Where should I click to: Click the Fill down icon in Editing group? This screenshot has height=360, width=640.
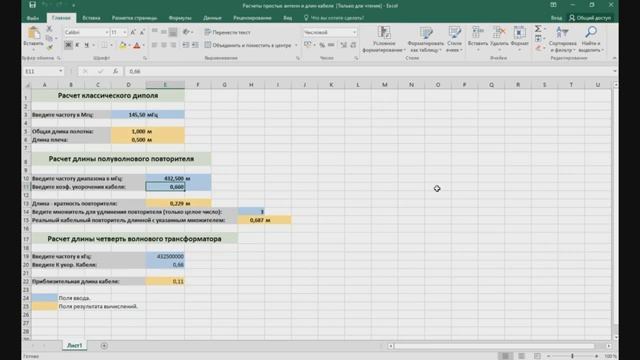click(x=538, y=38)
